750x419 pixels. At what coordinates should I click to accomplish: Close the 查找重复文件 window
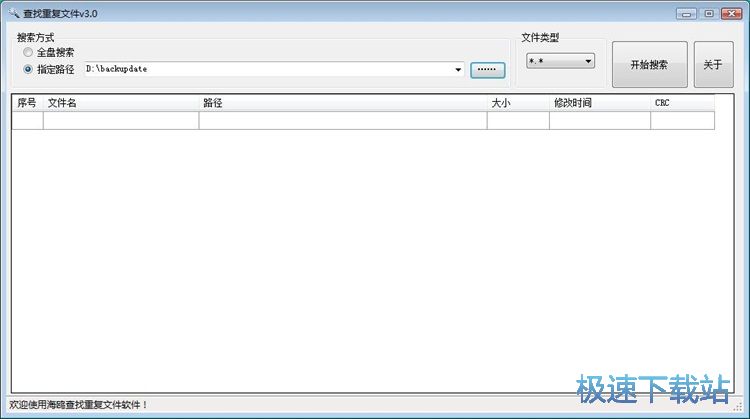point(731,14)
